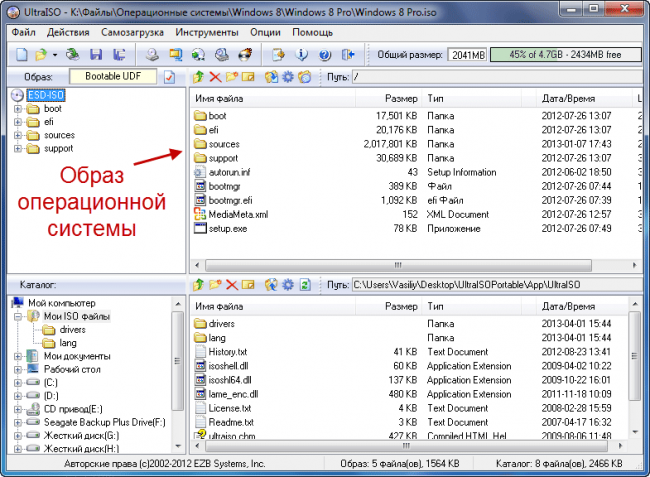Click the image list horizontal scrollbar
Image resolution: width=650 pixels, height=477 pixels.
398,265
